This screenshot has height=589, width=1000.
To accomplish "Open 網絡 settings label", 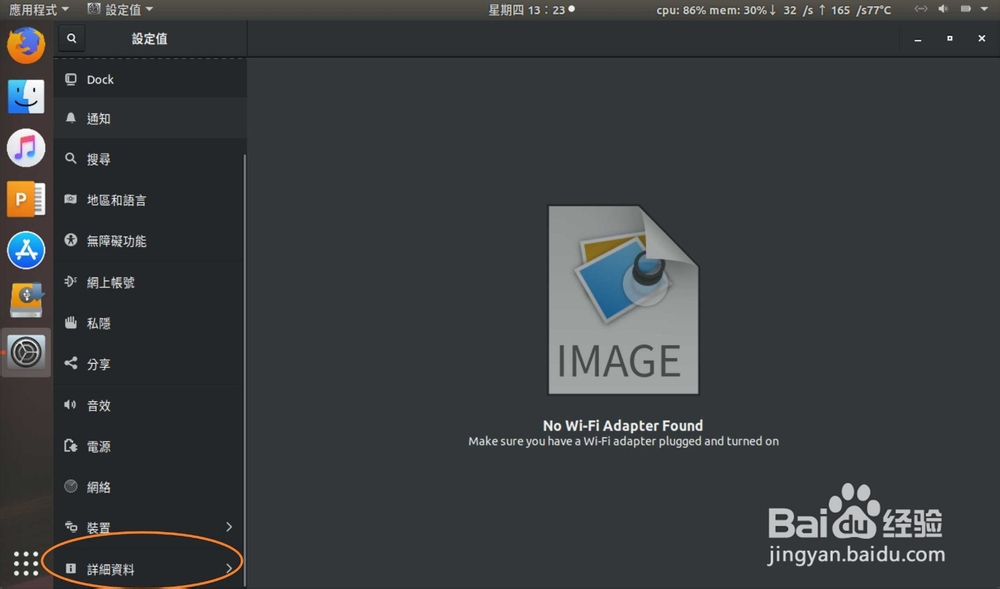I will click(98, 487).
